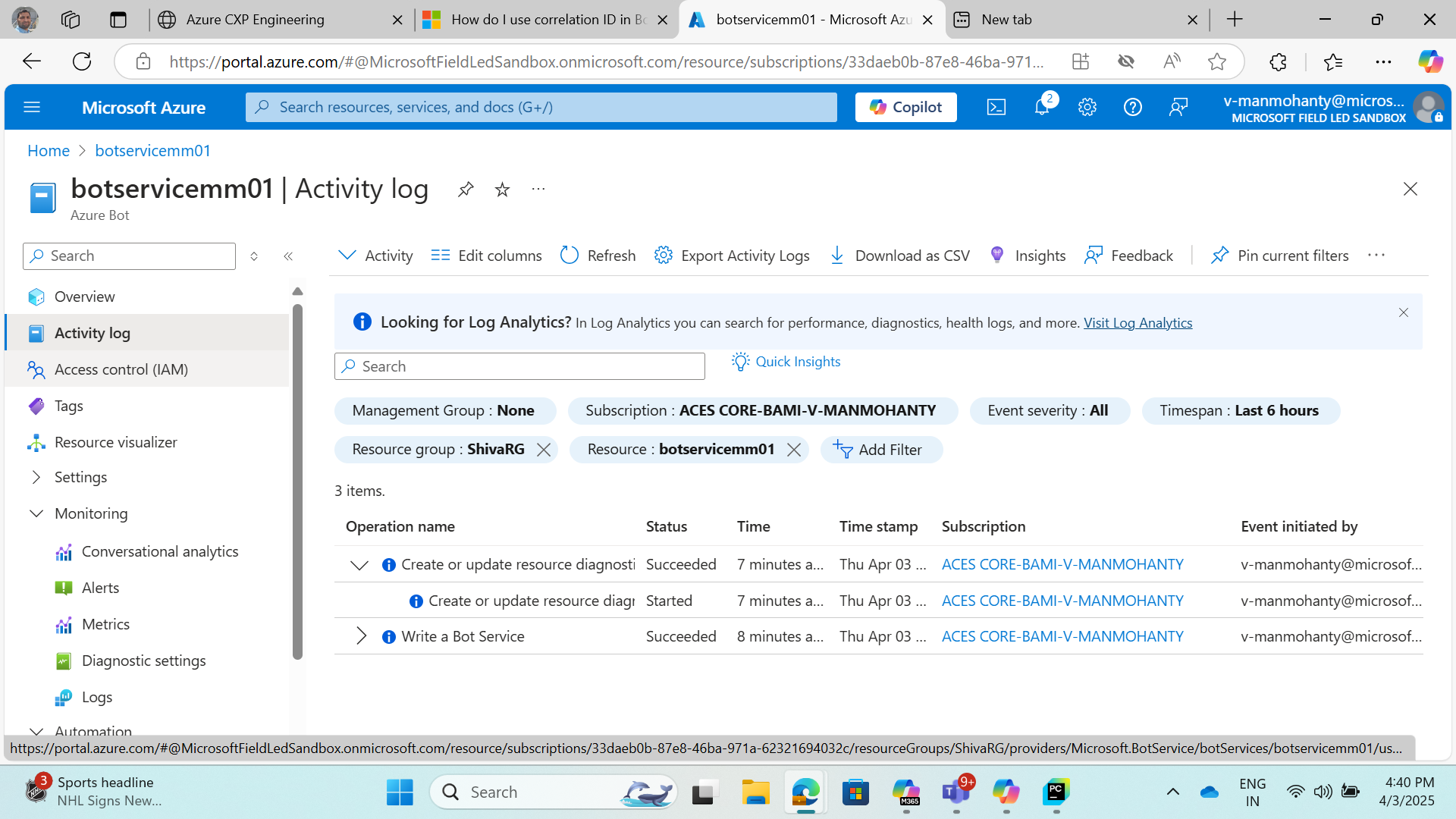Collapse the left resource menu
The height and width of the screenshot is (819, 1456).
coord(288,256)
